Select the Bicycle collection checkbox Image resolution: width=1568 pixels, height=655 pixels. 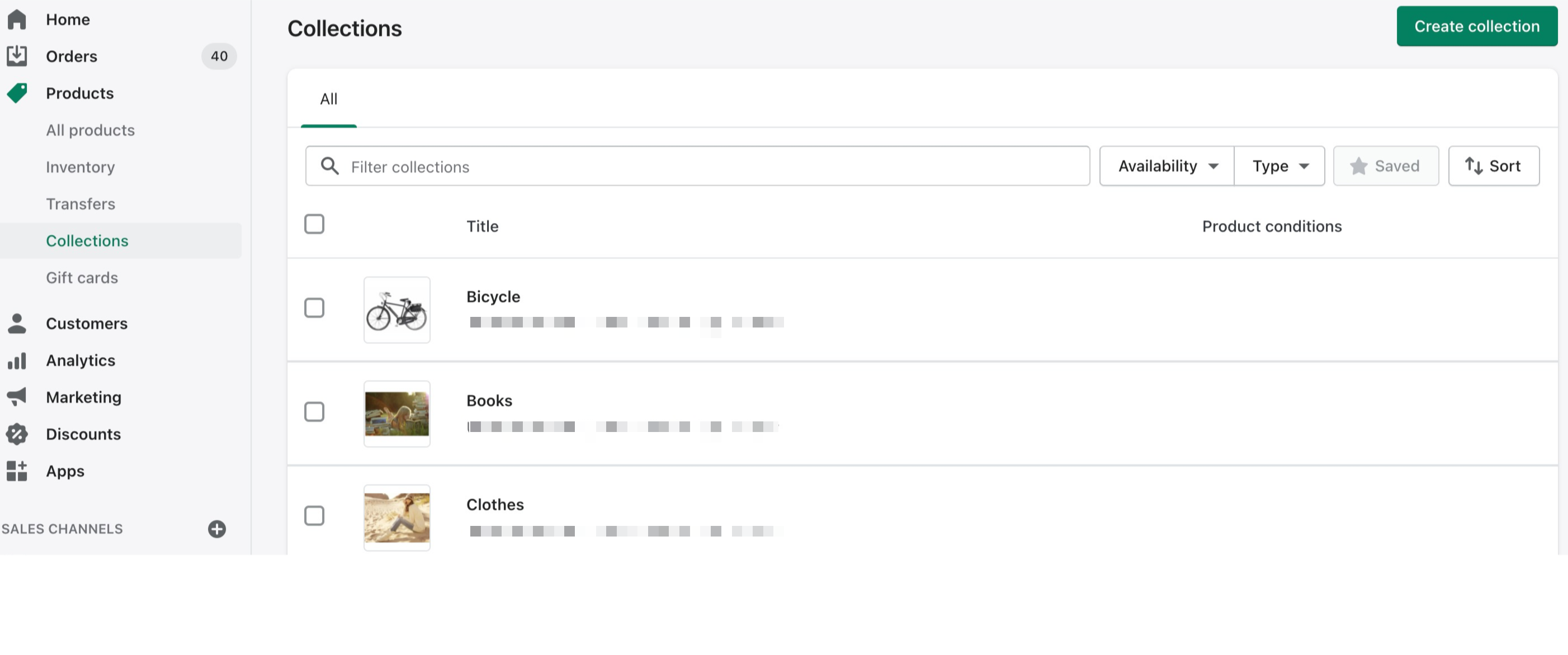click(x=315, y=308)
